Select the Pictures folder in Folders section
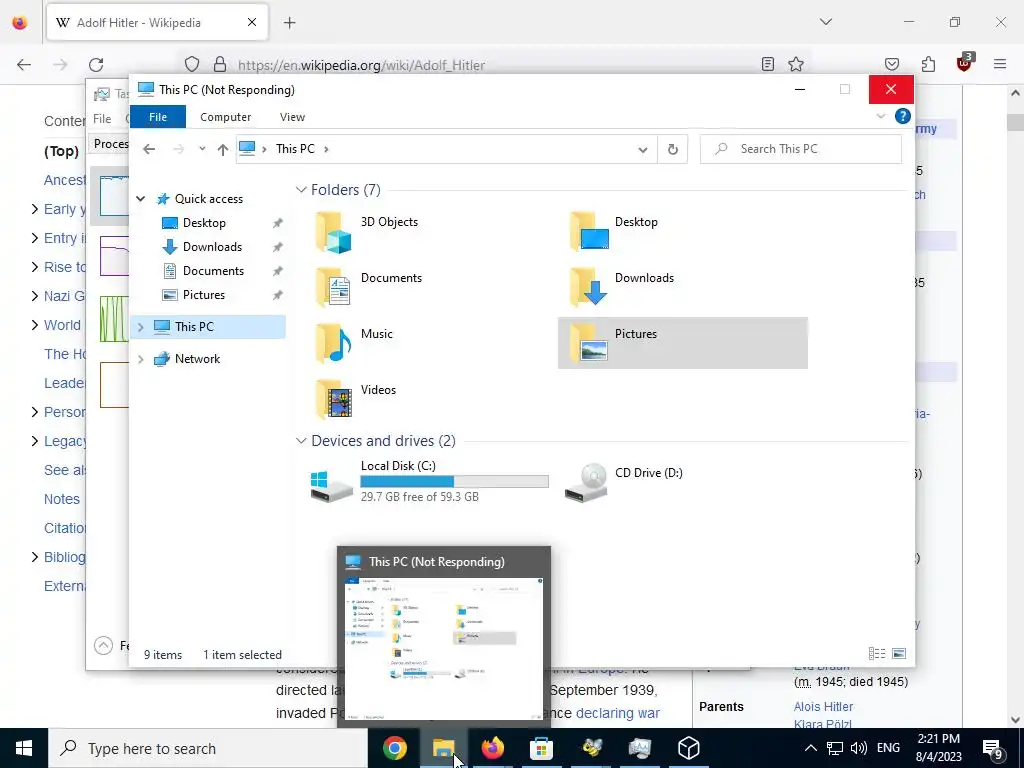1024x768 pixels. [682, 343]
